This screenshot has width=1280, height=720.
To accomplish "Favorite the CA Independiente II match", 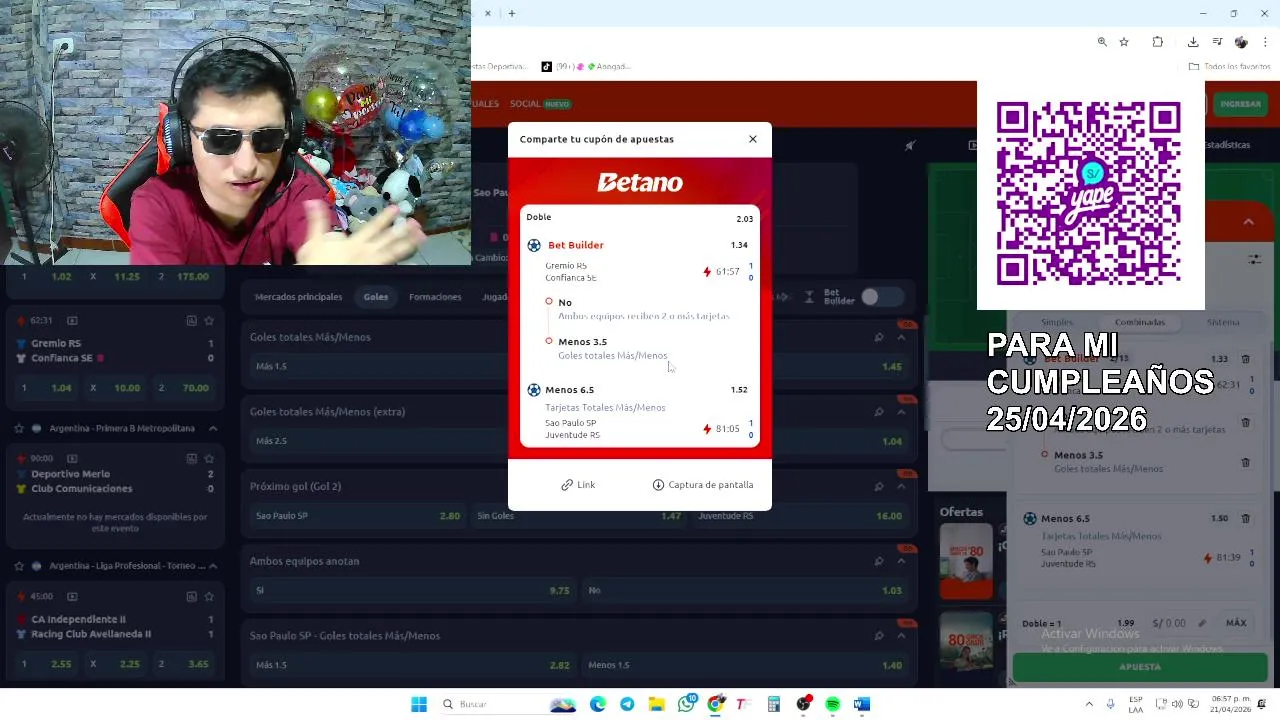I will [x=209, y=597].
